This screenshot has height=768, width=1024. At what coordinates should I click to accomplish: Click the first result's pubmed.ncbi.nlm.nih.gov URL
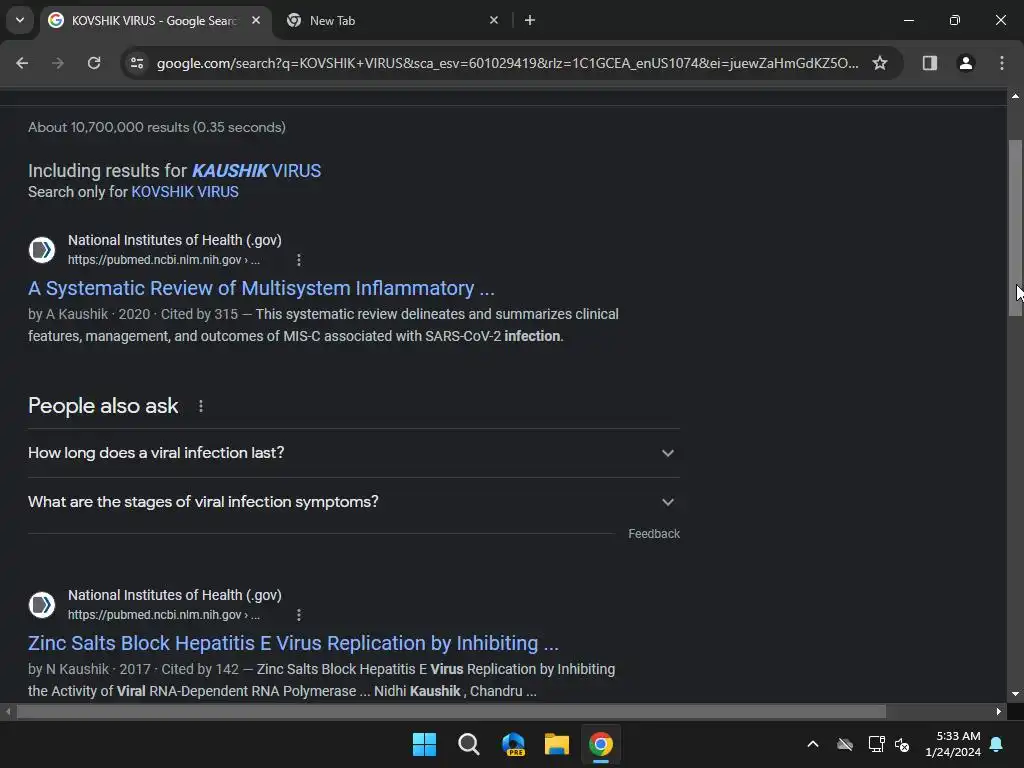[163, 260]
